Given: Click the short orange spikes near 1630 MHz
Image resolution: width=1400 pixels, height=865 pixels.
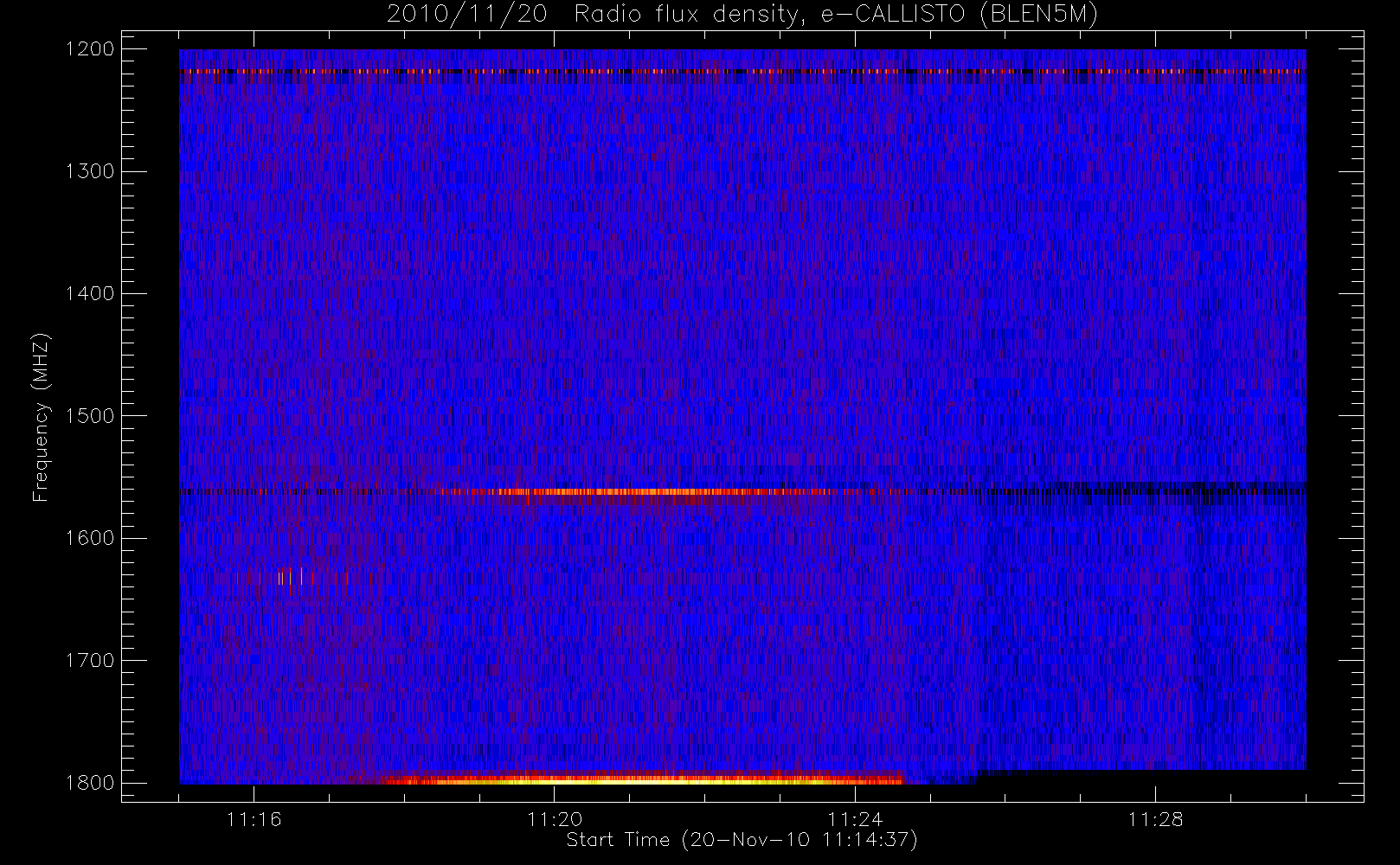Looking at the screenshot, I should (x=290, y=576).
